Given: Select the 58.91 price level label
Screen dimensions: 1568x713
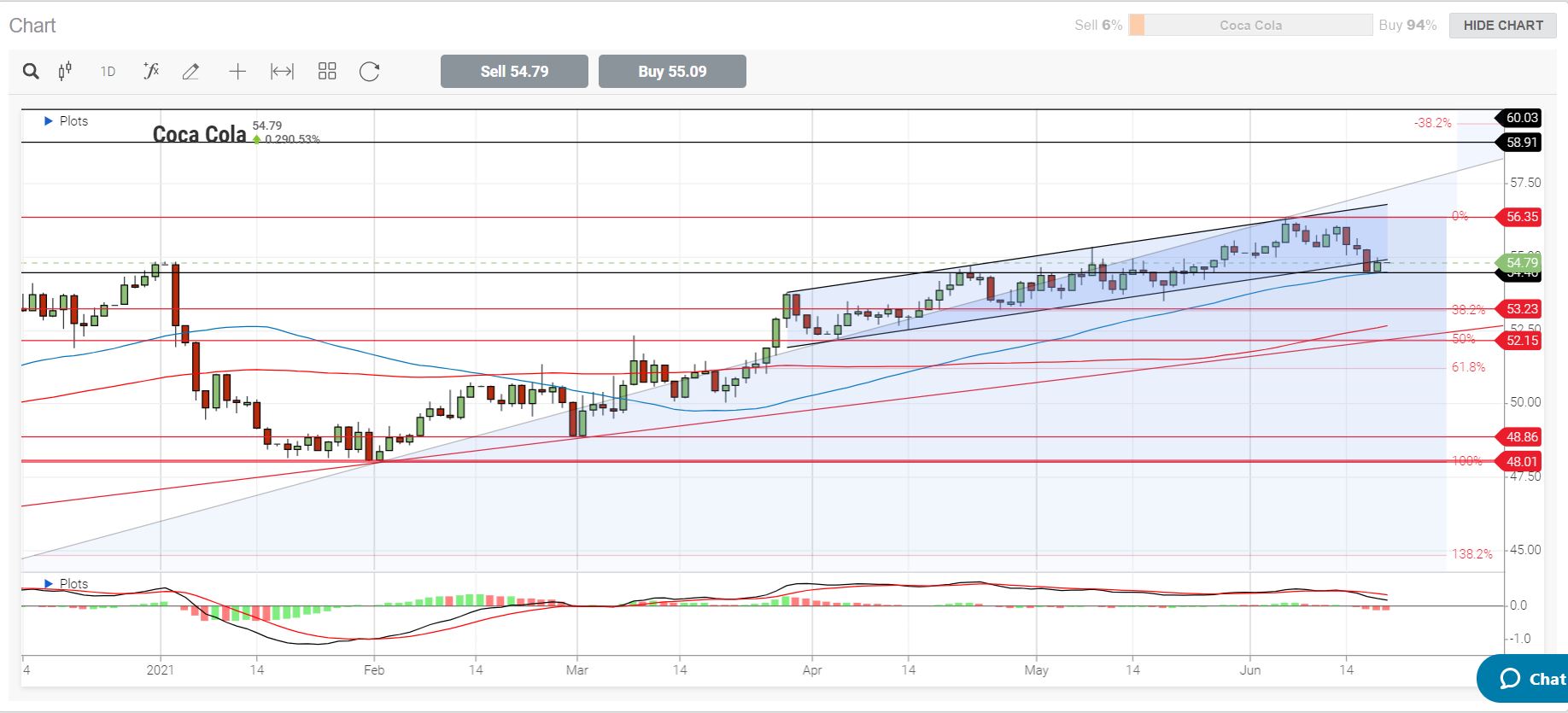Looking at the screenshot, I should [x=1519, y=143].
